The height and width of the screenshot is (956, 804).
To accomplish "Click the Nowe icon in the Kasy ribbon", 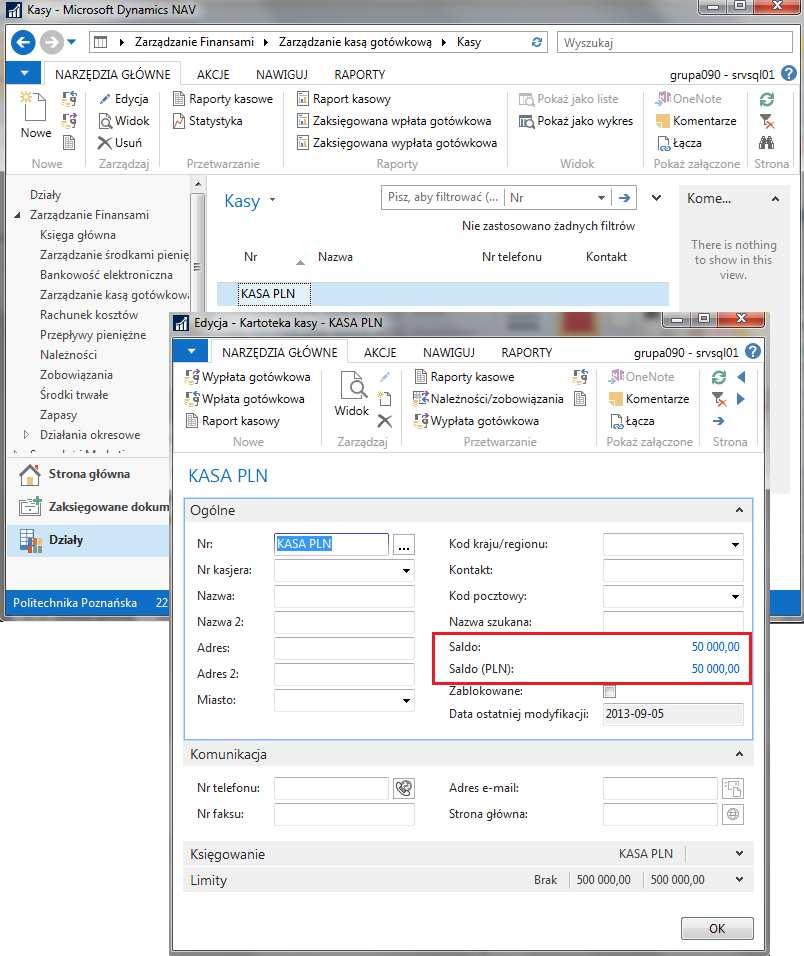I will 35,107.
